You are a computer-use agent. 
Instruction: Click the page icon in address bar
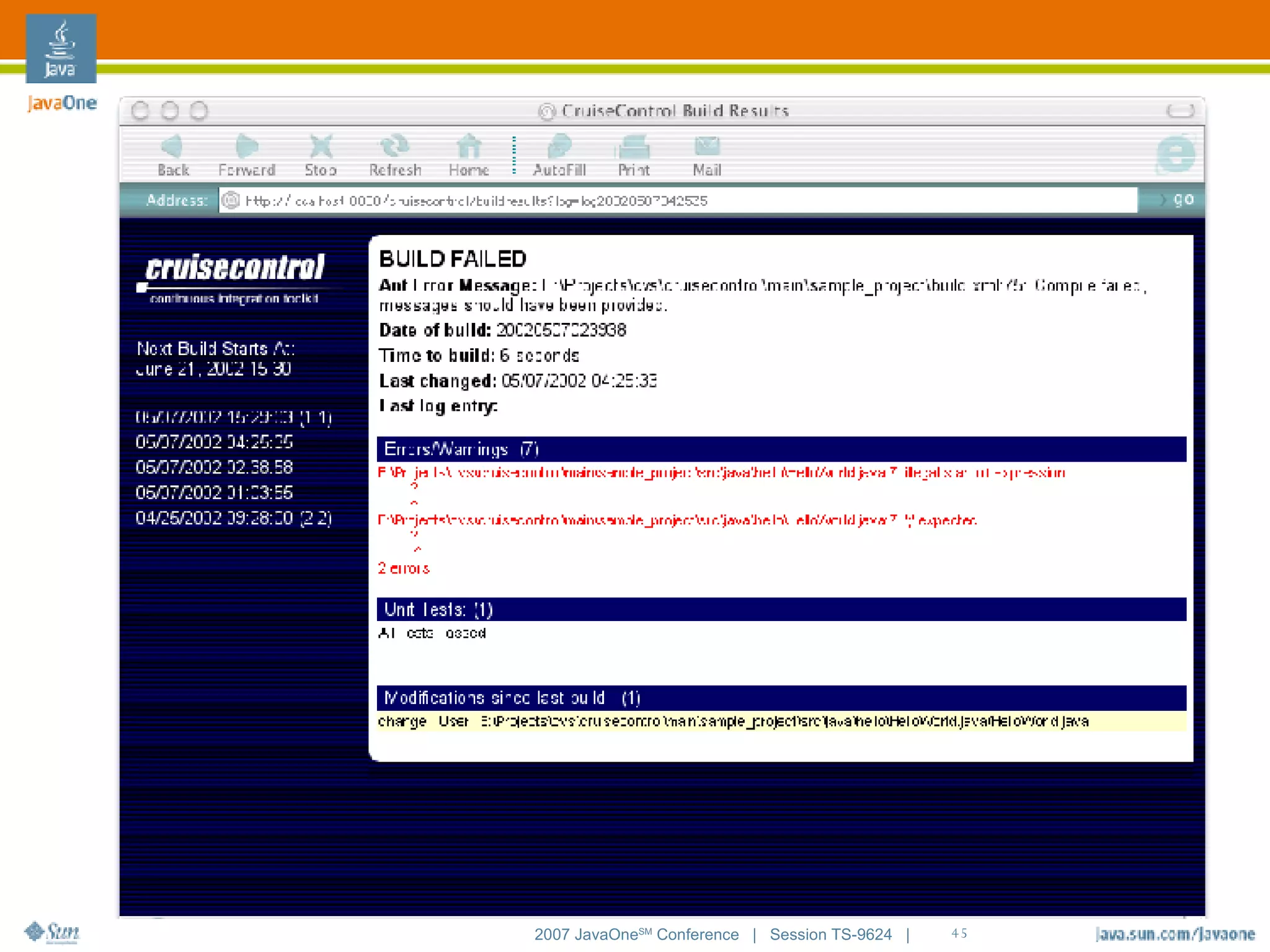coord(231,200)
